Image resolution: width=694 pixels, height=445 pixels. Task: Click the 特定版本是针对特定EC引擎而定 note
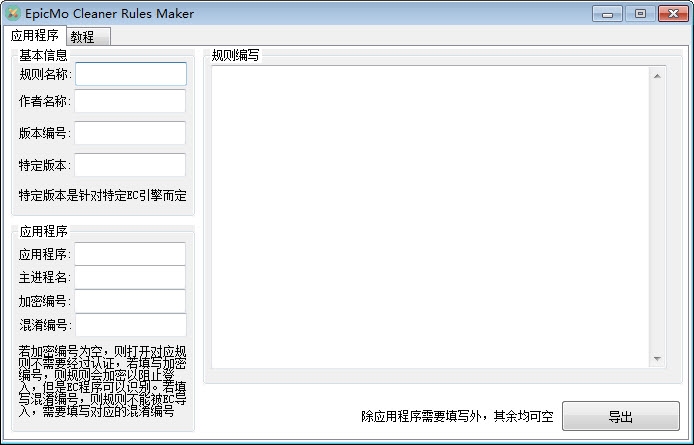103,195
